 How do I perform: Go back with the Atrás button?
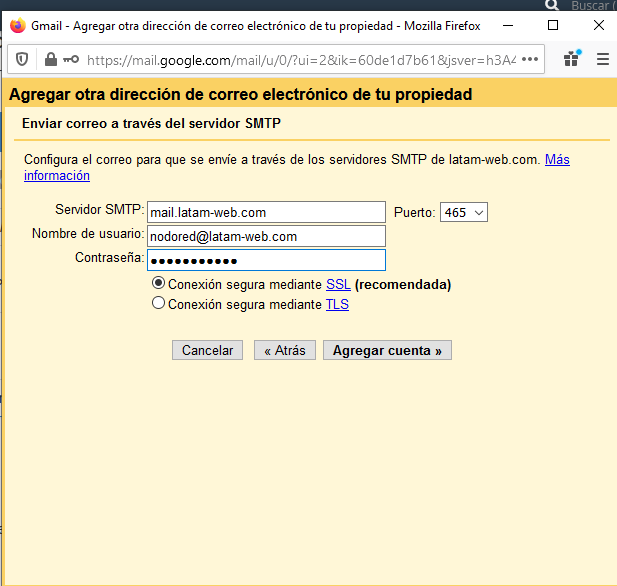click(x=285, y=350)
